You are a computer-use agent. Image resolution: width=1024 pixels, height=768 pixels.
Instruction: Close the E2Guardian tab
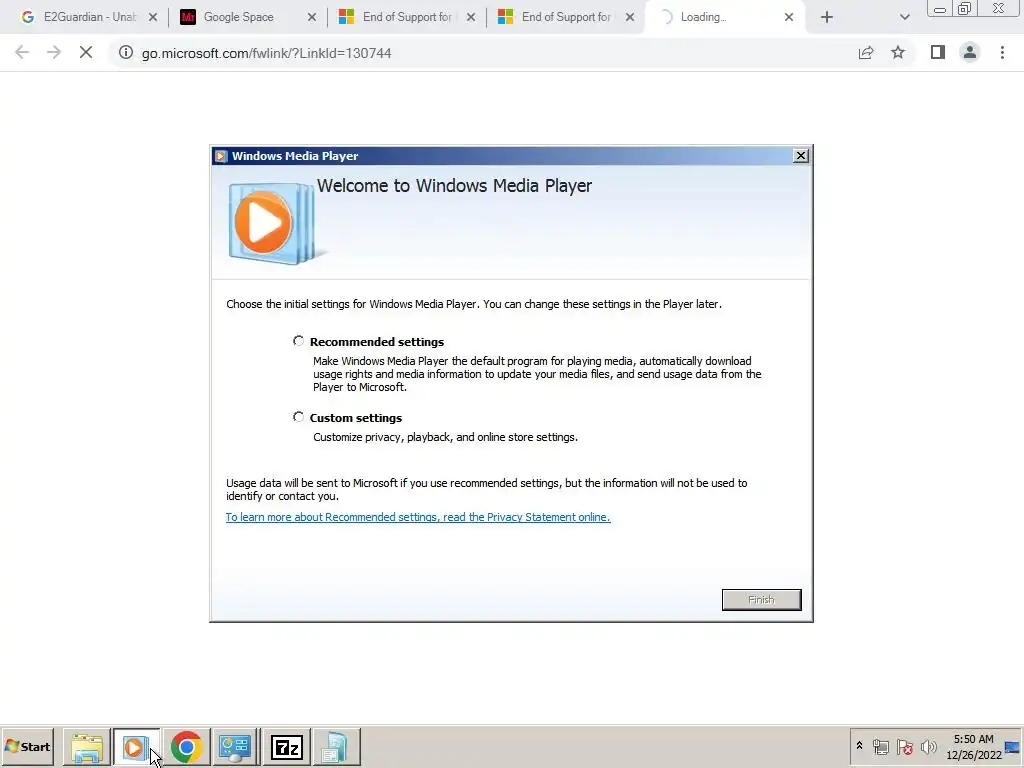(x=153, y=17)
